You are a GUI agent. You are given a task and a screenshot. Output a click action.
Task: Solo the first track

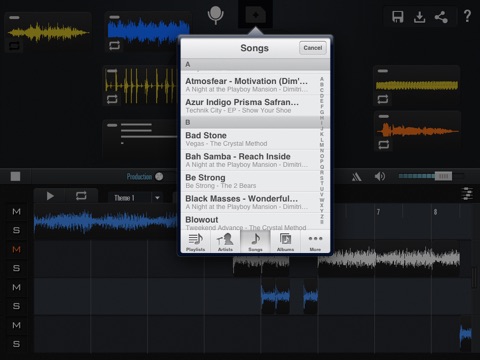(x=16, y=230)
